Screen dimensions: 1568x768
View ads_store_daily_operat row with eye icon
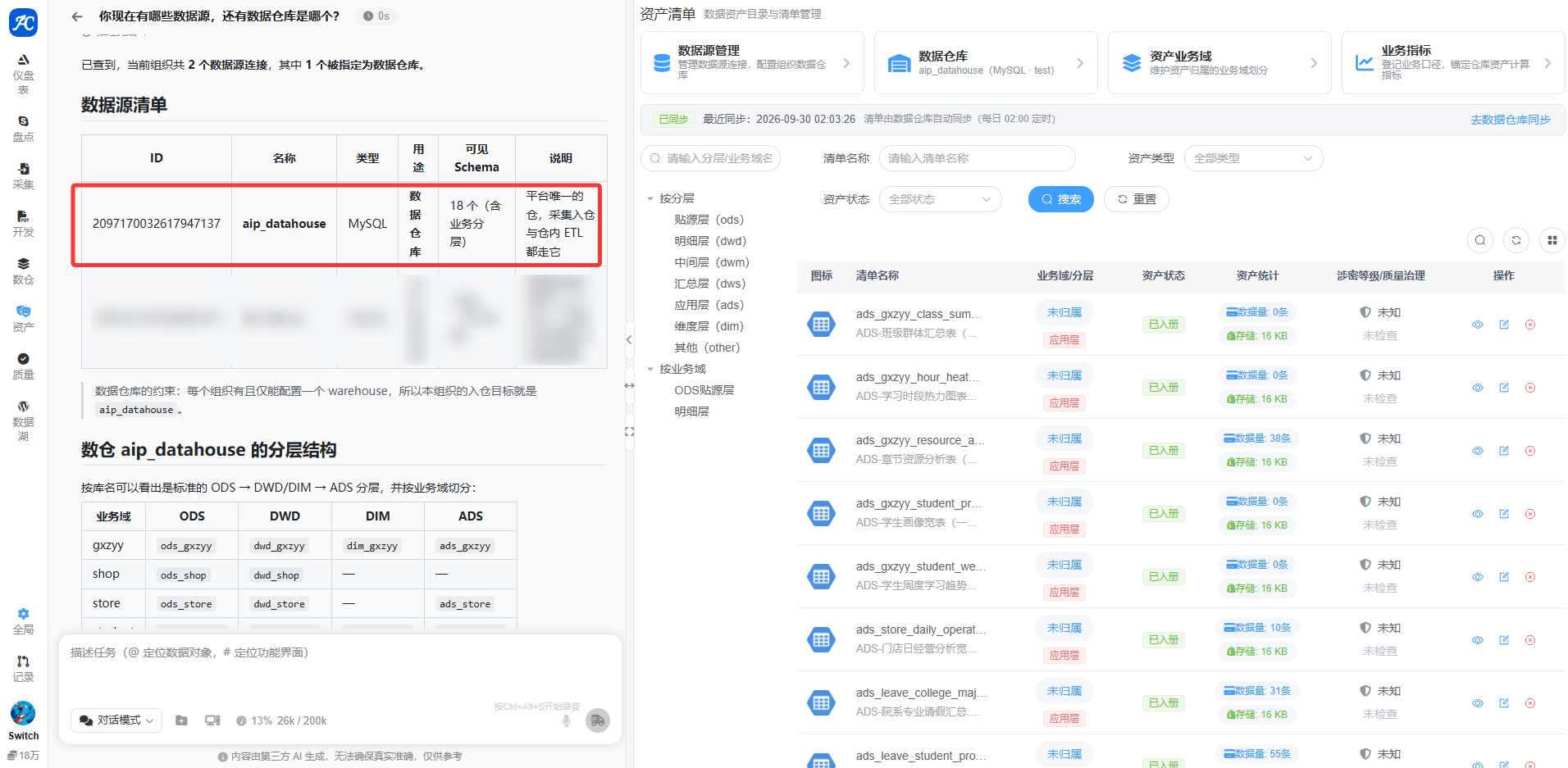(1477, 640)
